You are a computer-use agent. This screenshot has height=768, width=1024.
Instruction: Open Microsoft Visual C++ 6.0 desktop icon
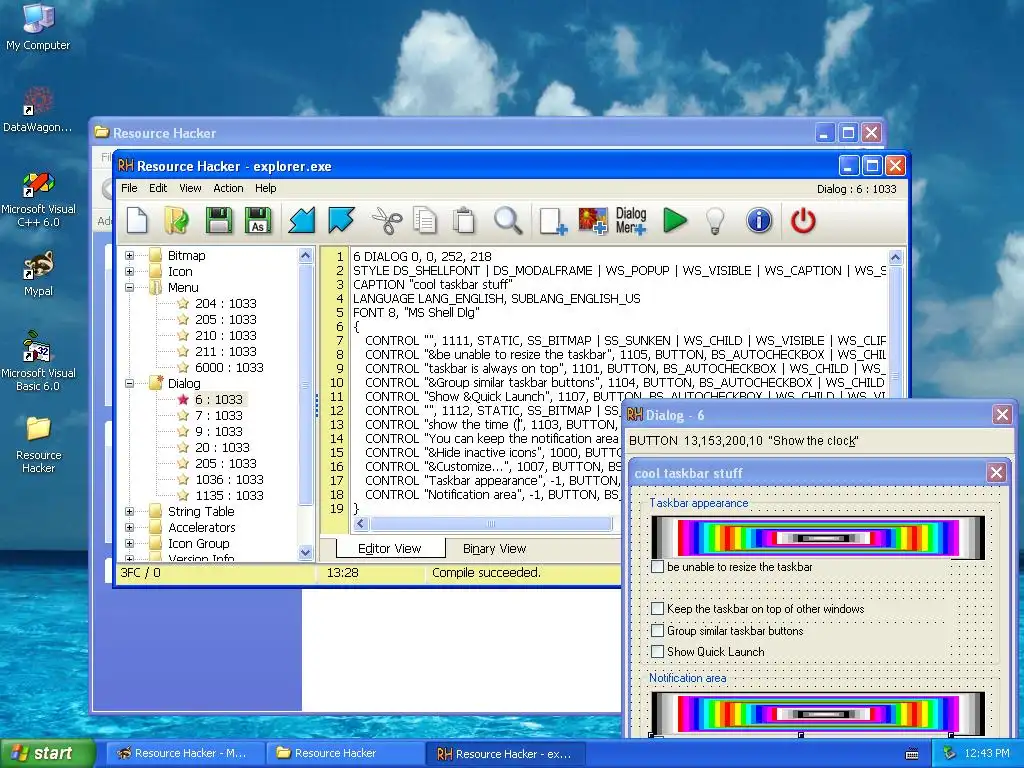39,199
